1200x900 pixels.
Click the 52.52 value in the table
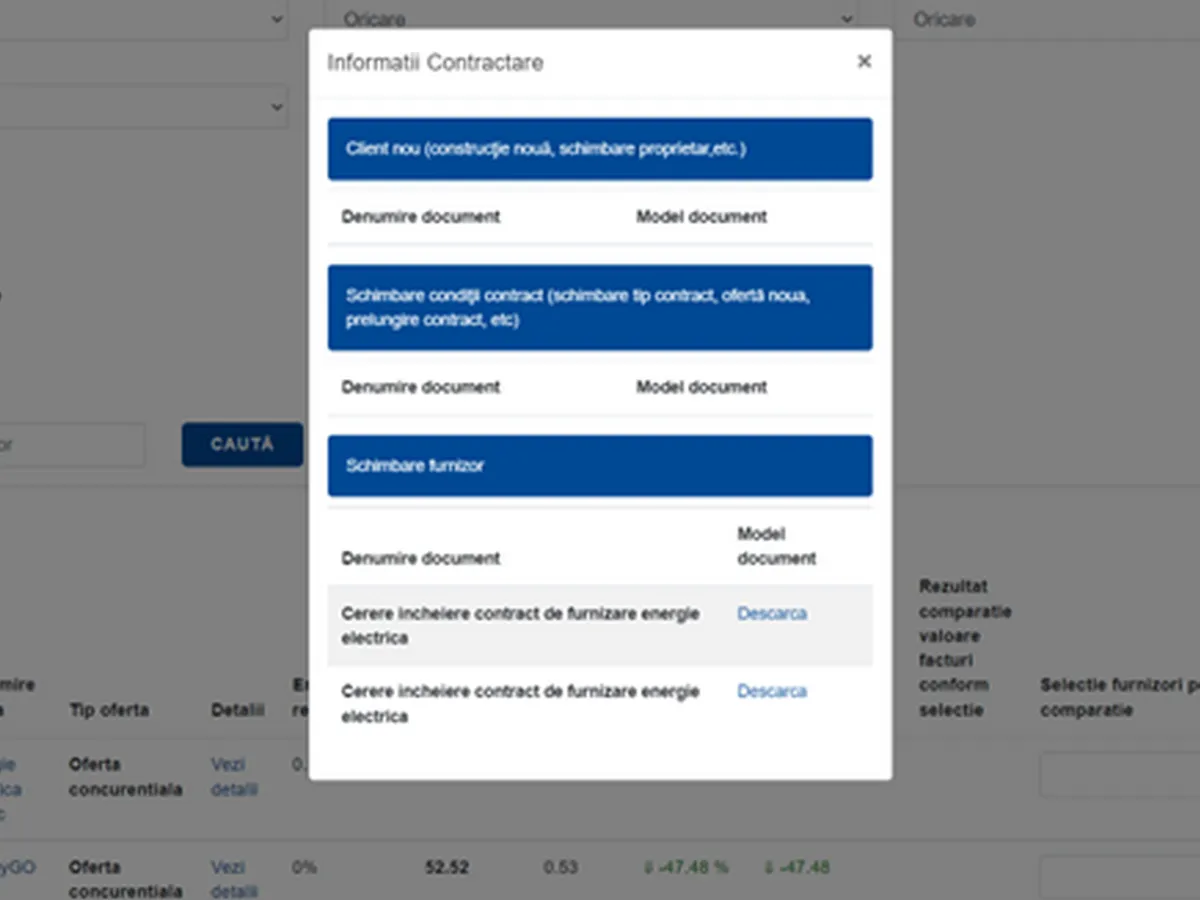[446, 867]
